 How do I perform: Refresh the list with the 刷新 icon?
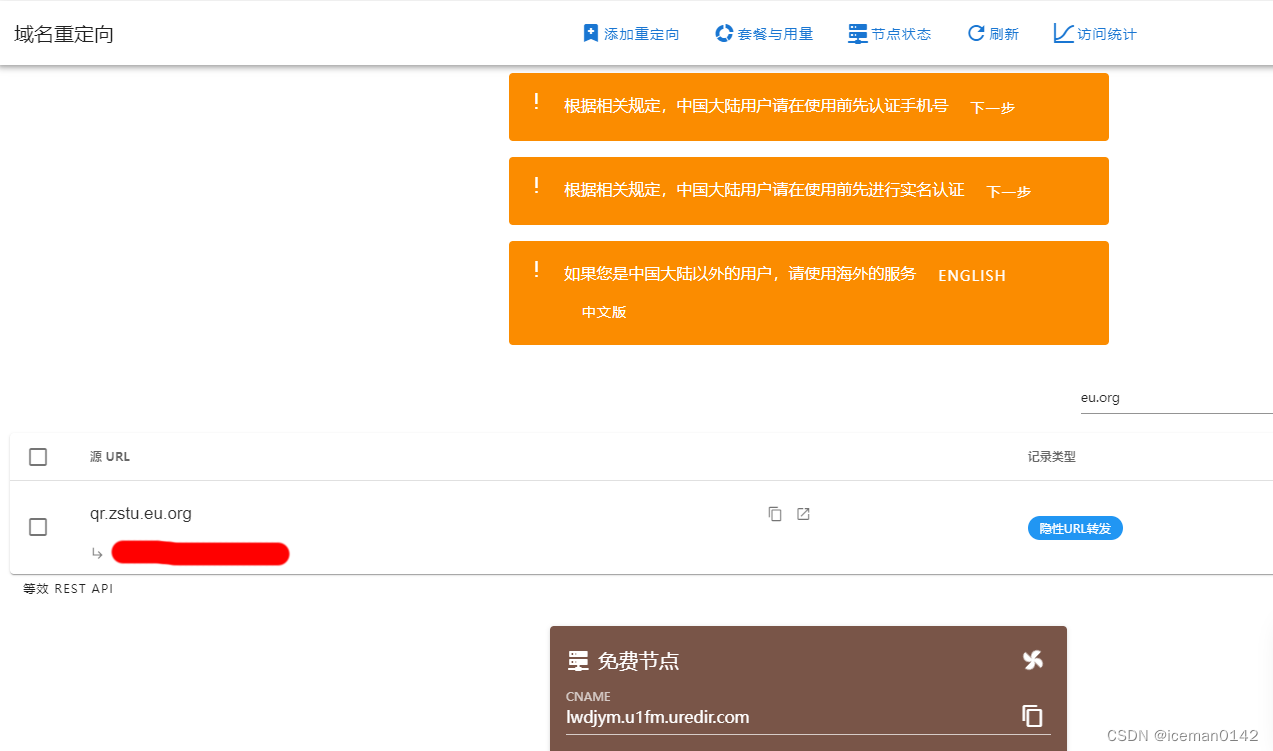tap(973, 32)
